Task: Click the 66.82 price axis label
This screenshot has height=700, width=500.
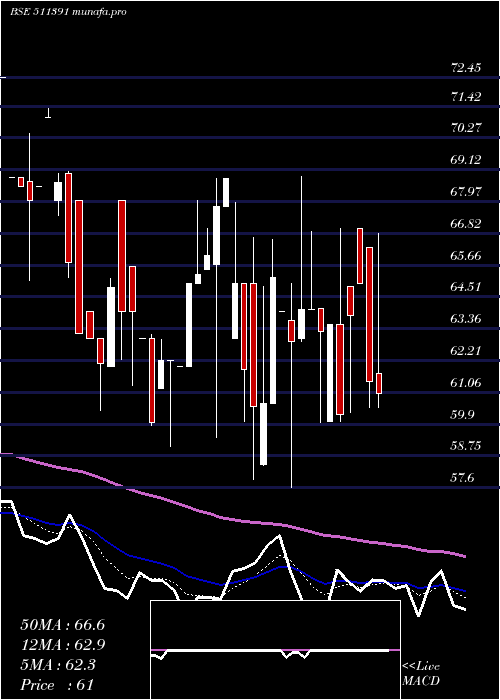Action: point(466,223)
